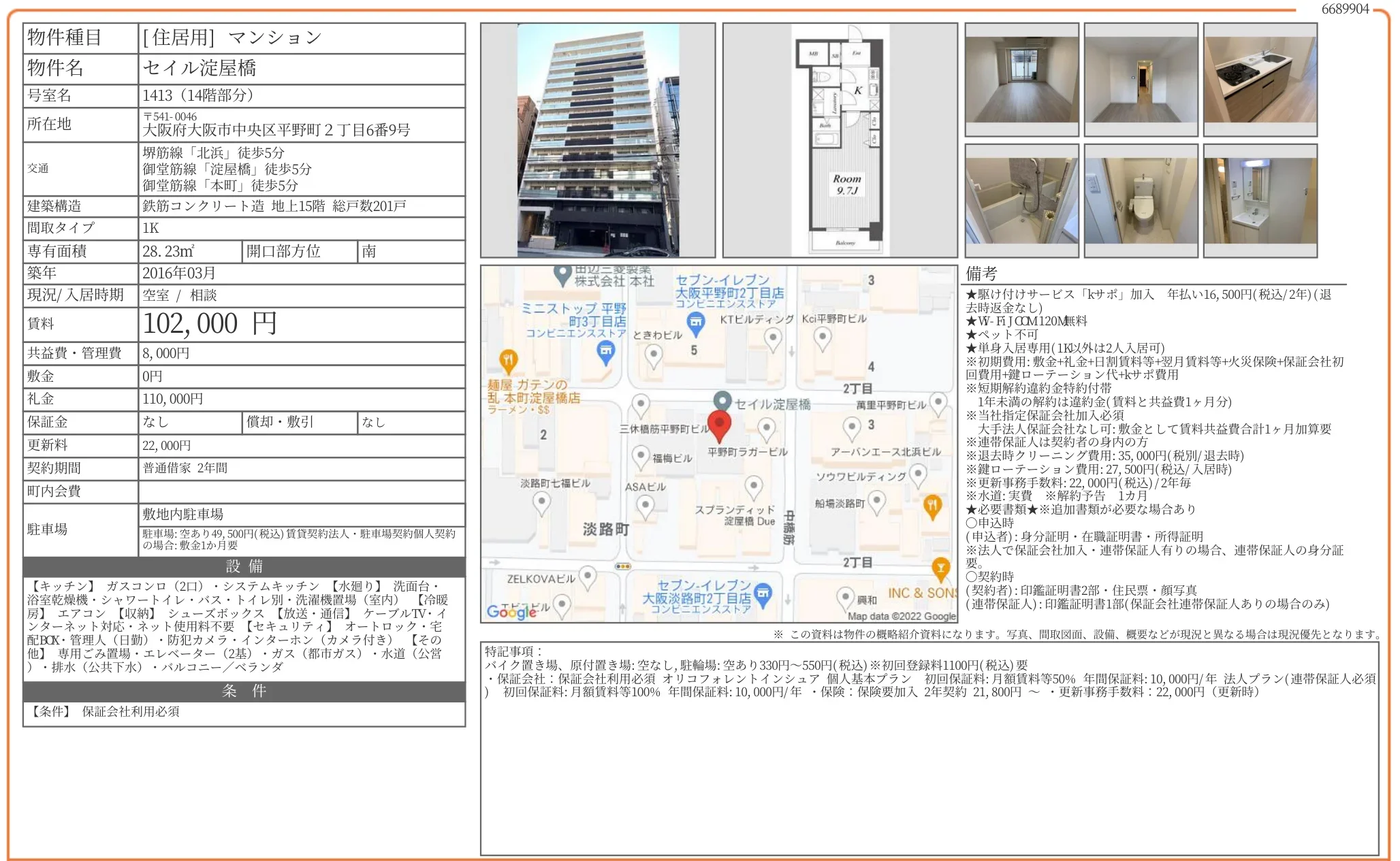Open the building exterior photo
This screenshot has height=861, width=1400.
597,140
